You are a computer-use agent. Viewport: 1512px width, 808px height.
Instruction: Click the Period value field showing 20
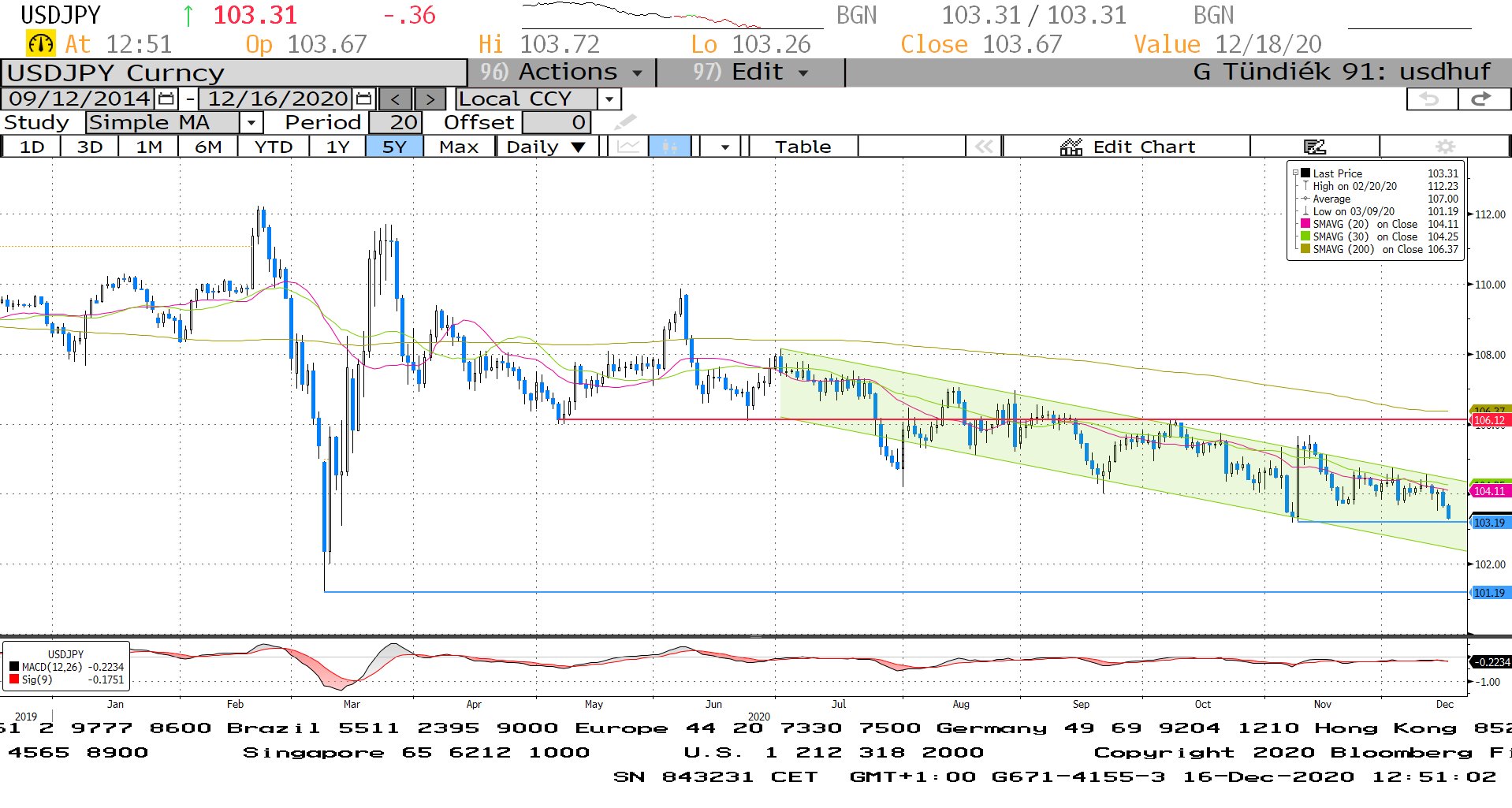395,123
